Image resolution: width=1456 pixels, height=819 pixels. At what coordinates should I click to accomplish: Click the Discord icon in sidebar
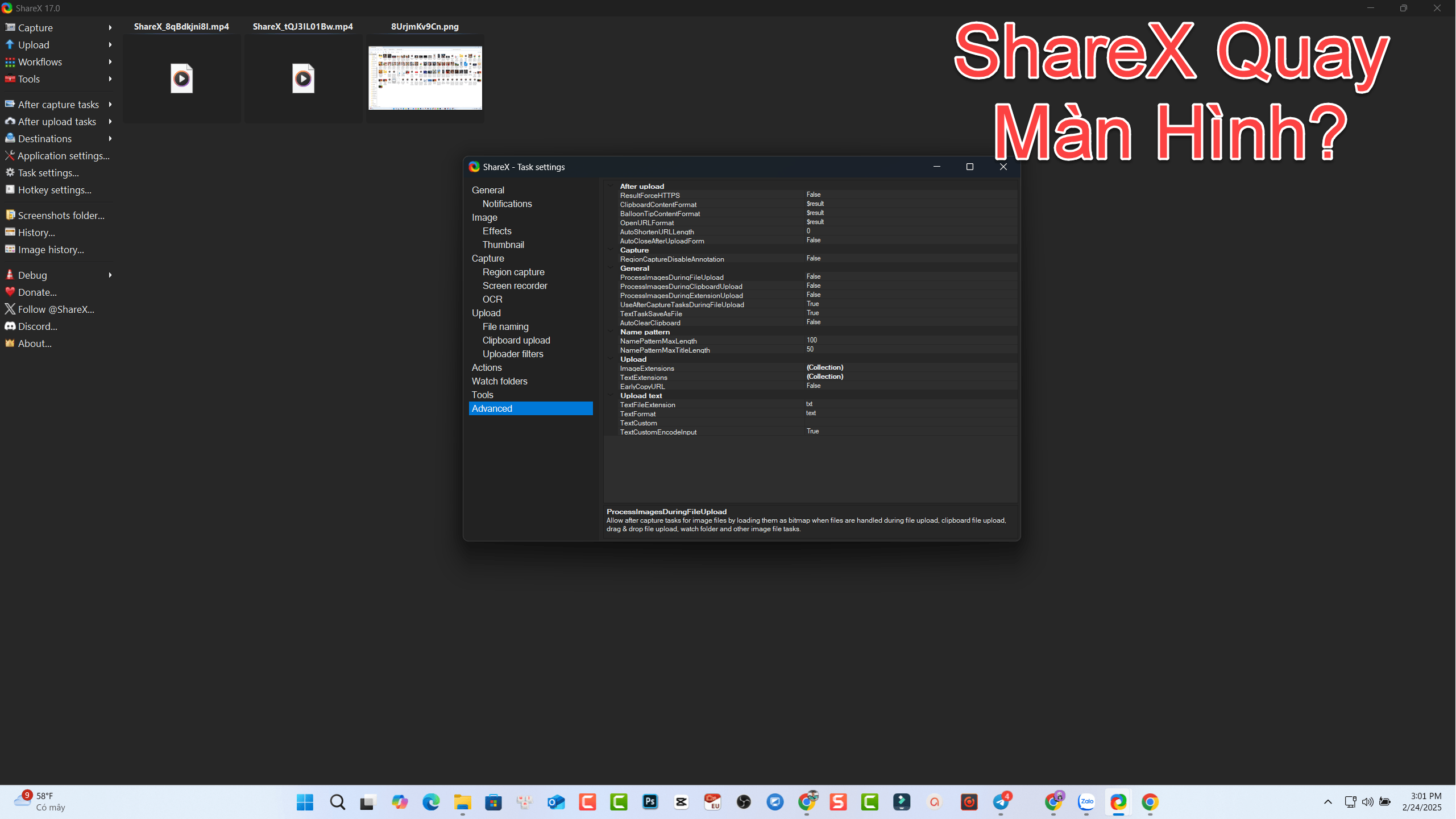point(10,326)
